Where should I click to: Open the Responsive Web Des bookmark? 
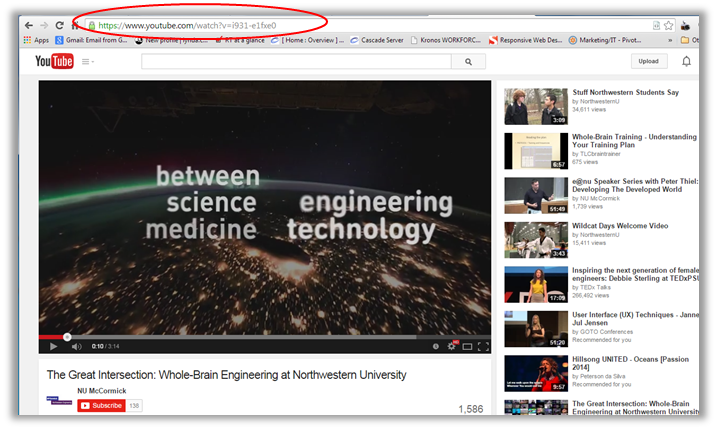525,40
